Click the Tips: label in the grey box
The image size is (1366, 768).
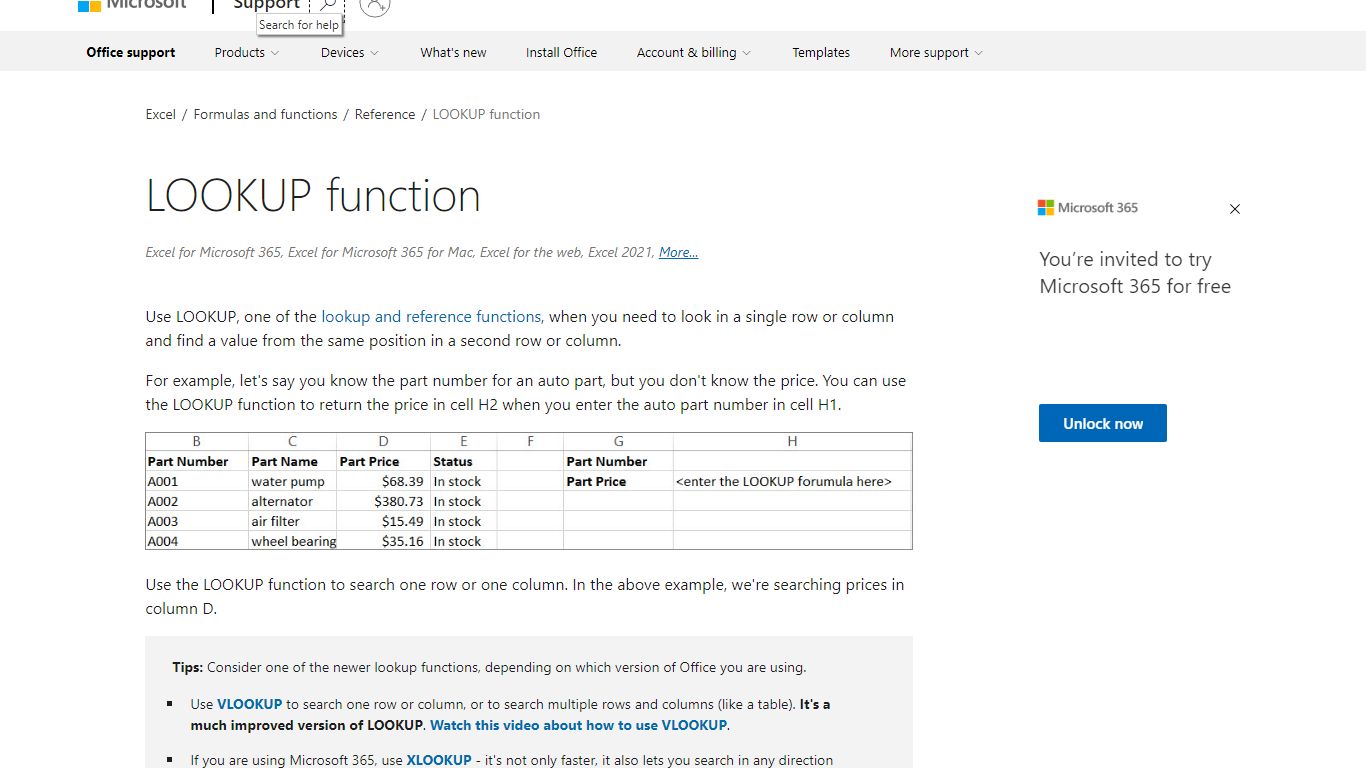[x=187, y=667]
